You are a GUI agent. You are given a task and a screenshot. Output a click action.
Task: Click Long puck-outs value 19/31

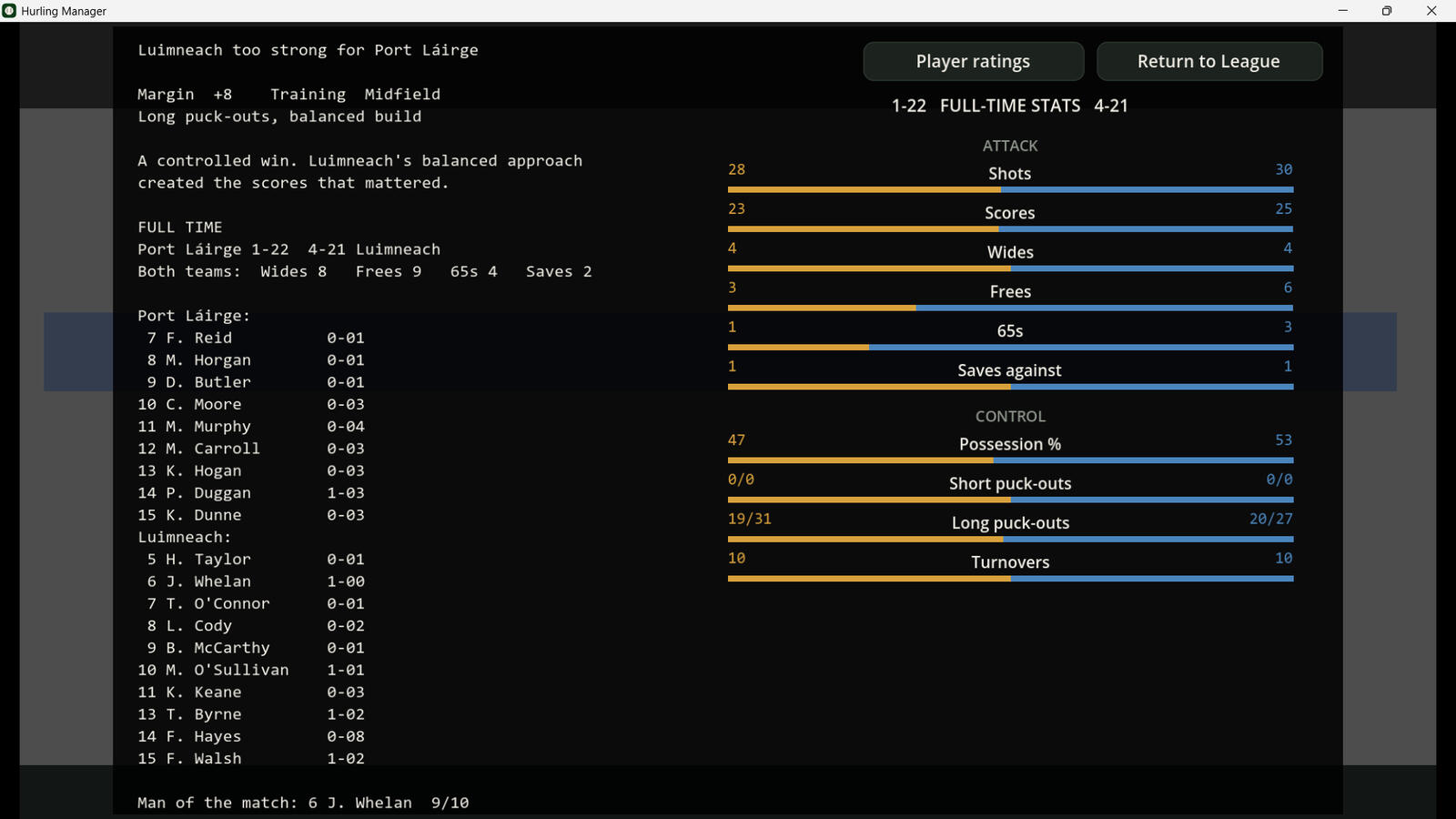click(750, 519)
